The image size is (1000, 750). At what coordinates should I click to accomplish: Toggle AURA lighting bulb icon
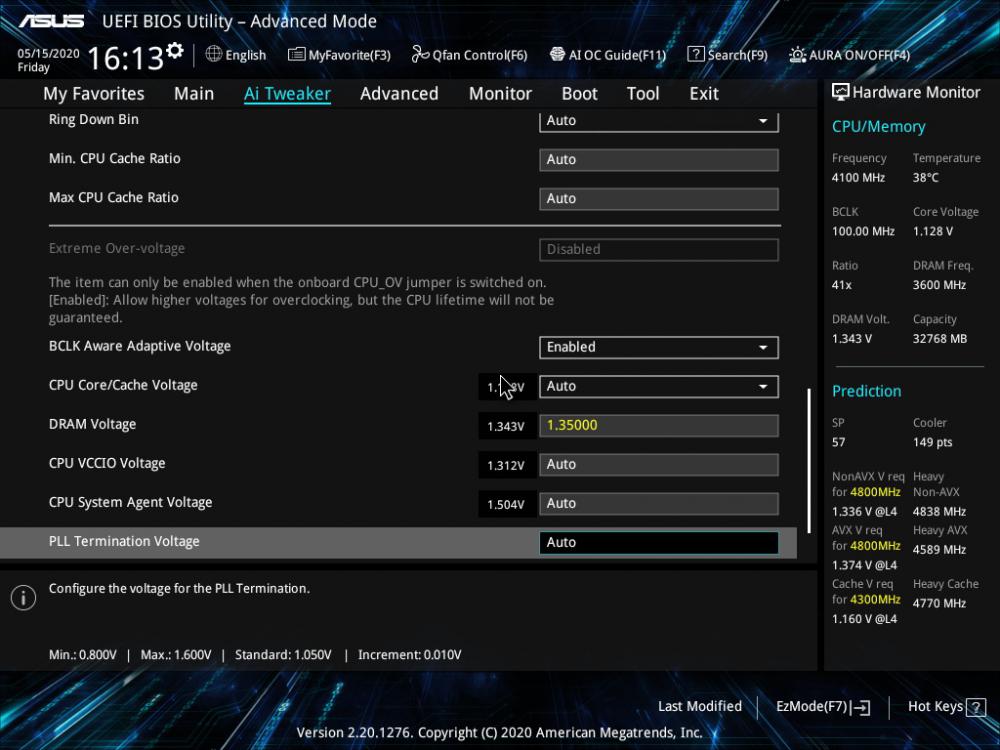tap(797, 55)
